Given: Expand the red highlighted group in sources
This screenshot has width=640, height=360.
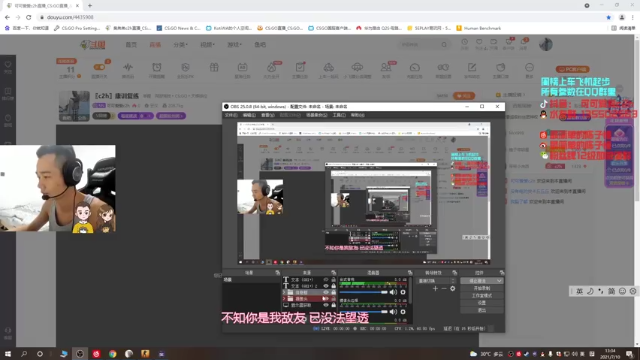Looking at the screenshot, I should pyautogui.click(x=284, y=299).
